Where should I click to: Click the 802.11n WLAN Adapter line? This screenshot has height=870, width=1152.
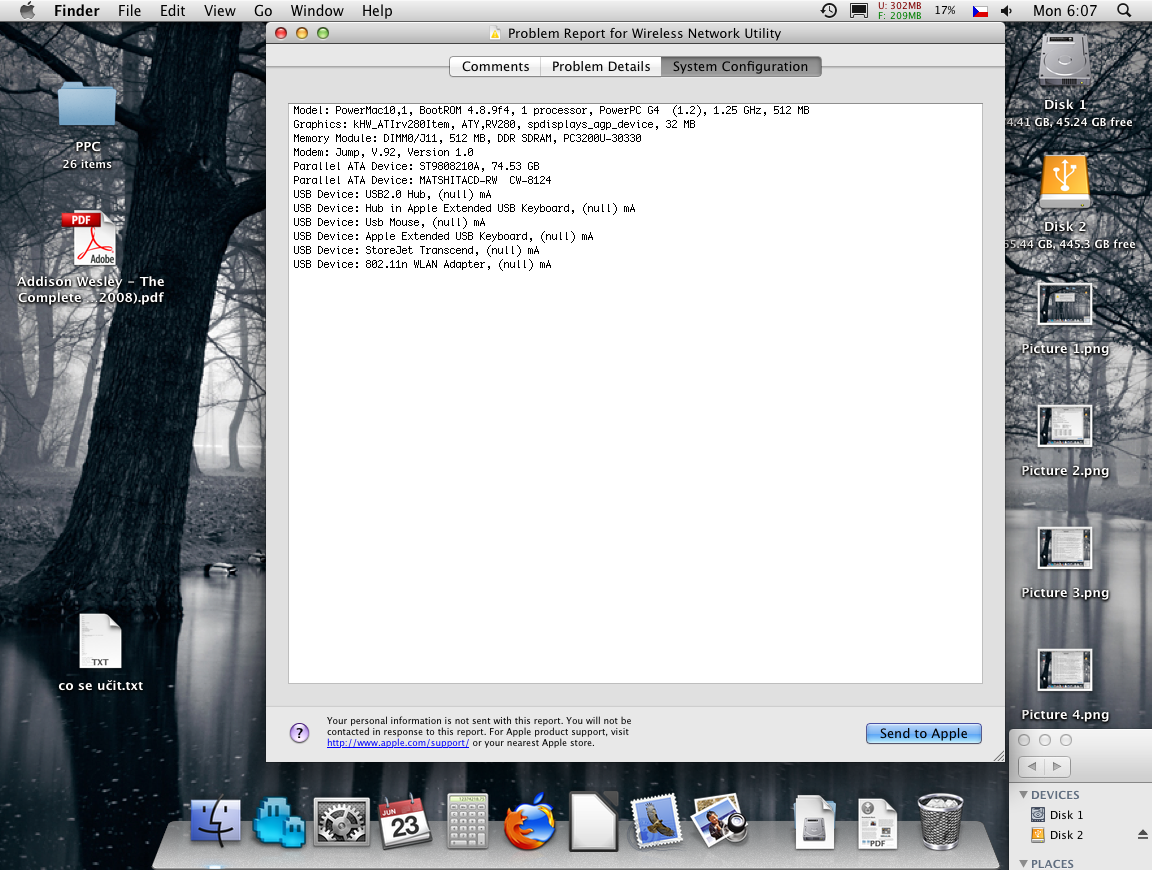click(422, 264)
